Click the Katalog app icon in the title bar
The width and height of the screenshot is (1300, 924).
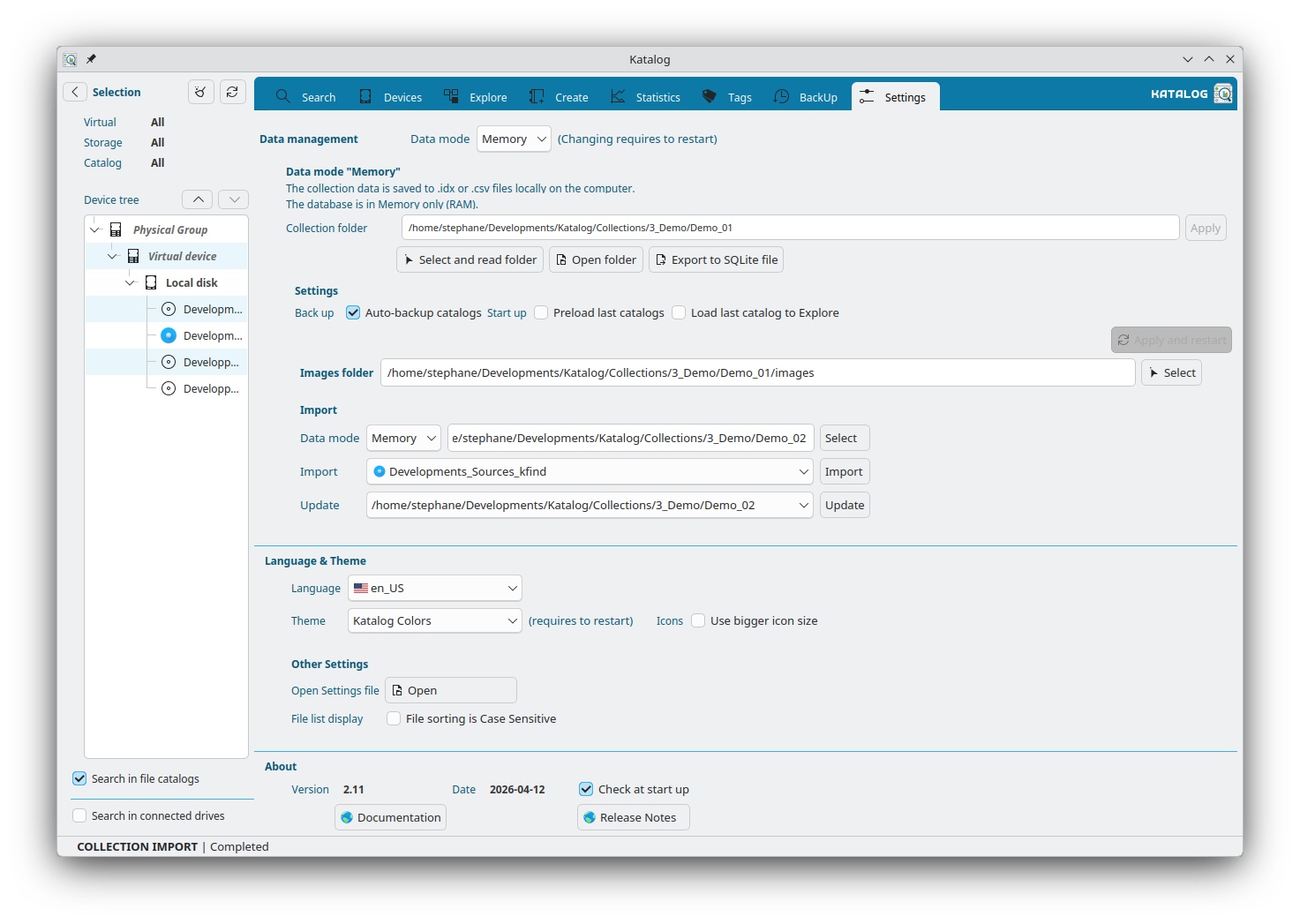click(x=70, y=59)
